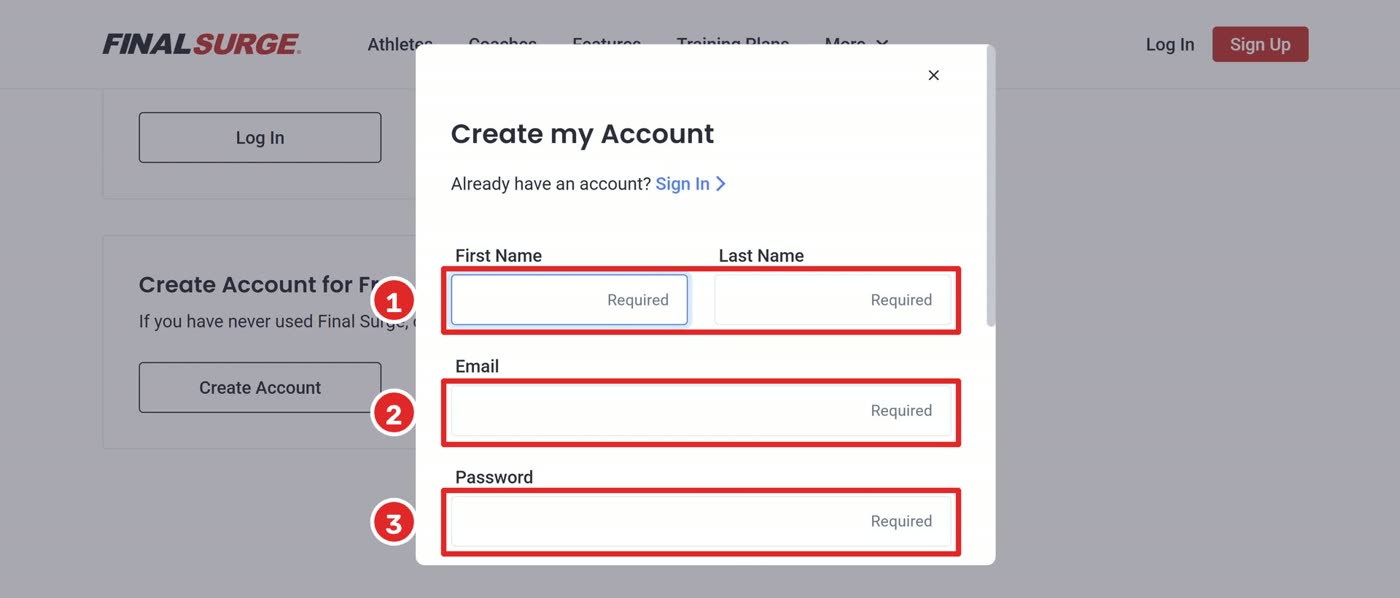Click the Final Surge logo
1400x598 pixels.
point(201,44)
